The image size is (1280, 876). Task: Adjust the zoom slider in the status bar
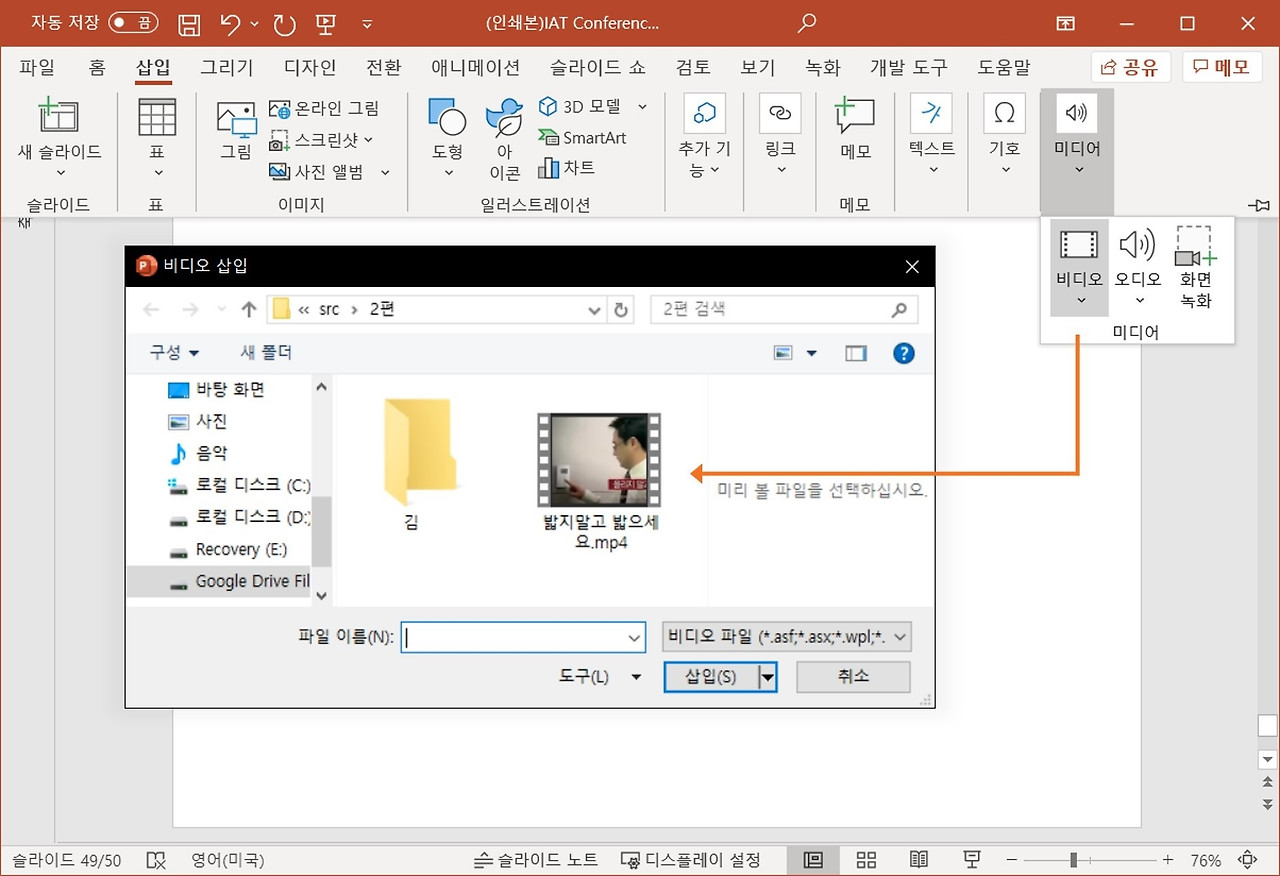click(x=1074, y=860)
